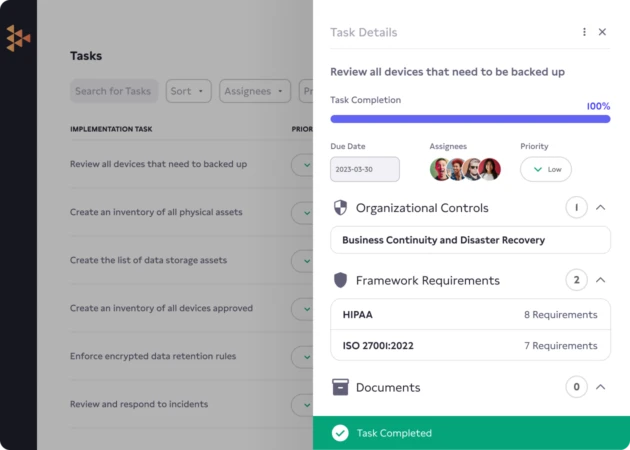Click the last assignee avatar

click(x=489, y=169)
